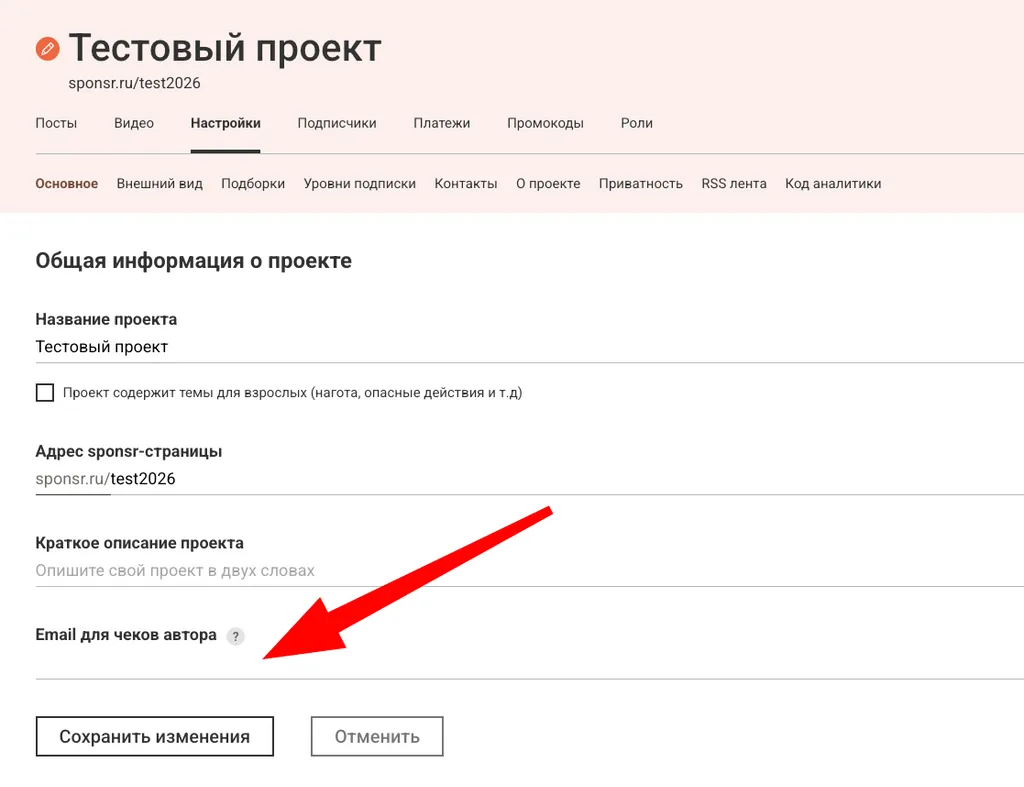
Task: Click the Отменить button
Action: (377, 736)
